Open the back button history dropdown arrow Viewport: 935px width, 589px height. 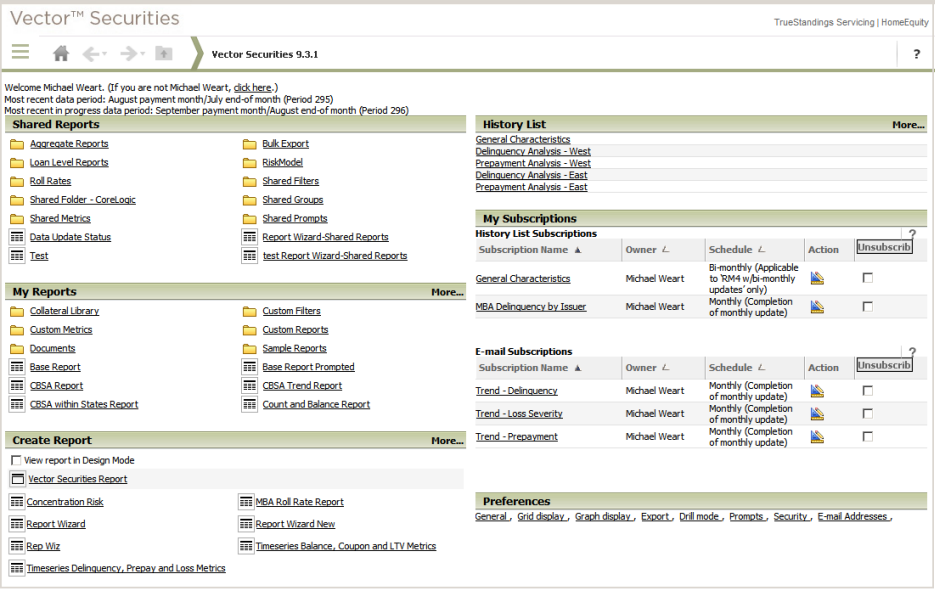pyautogui.click(x=104, y=54)
